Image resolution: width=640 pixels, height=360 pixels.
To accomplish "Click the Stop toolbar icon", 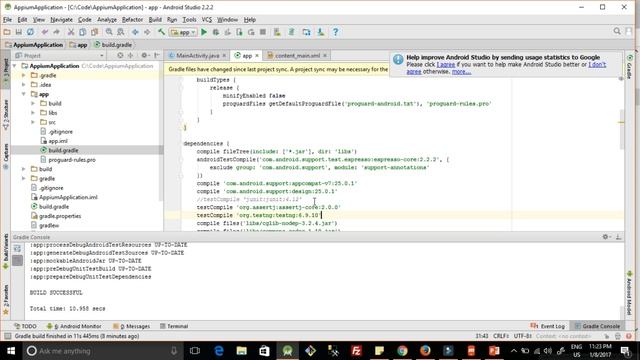I will click(263, 32).
